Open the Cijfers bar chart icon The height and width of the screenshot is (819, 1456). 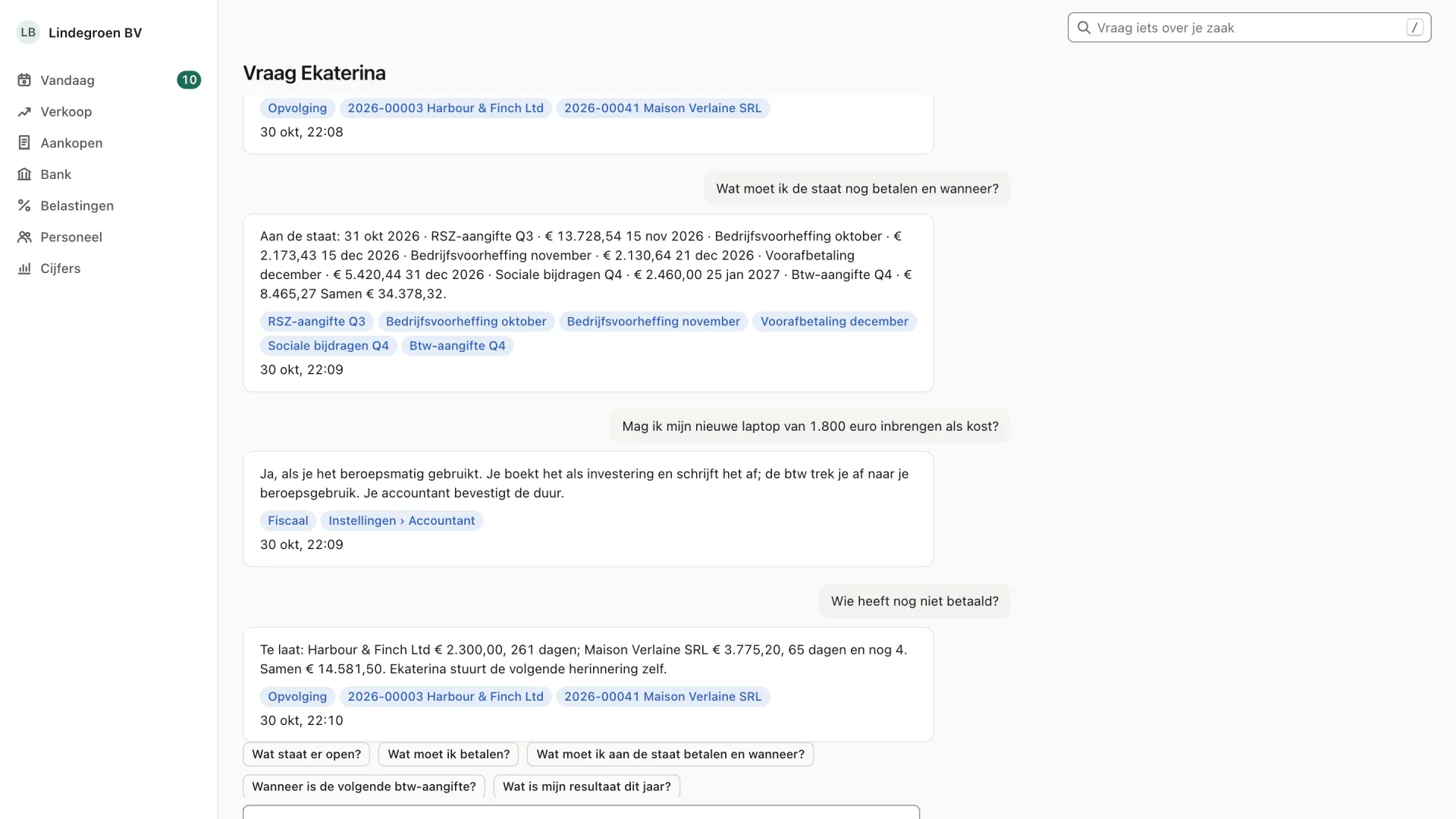tap(24, 268)
